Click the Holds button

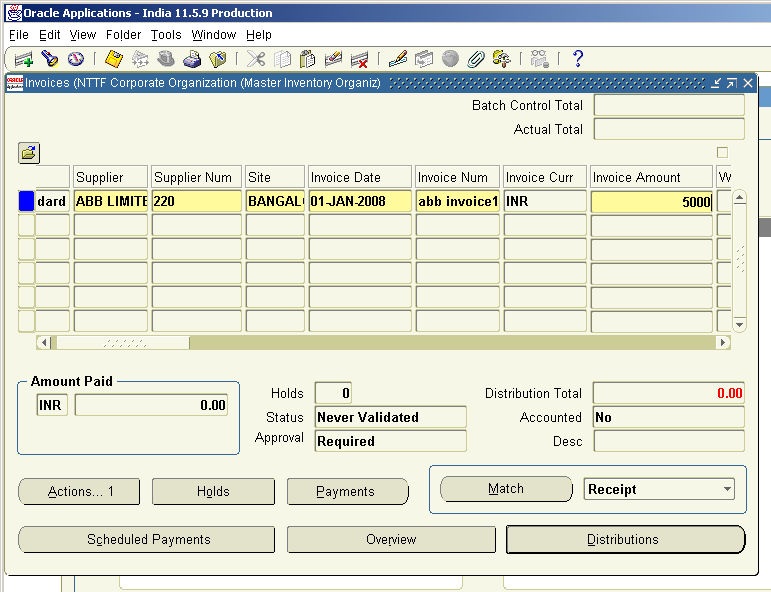point(213,491)
